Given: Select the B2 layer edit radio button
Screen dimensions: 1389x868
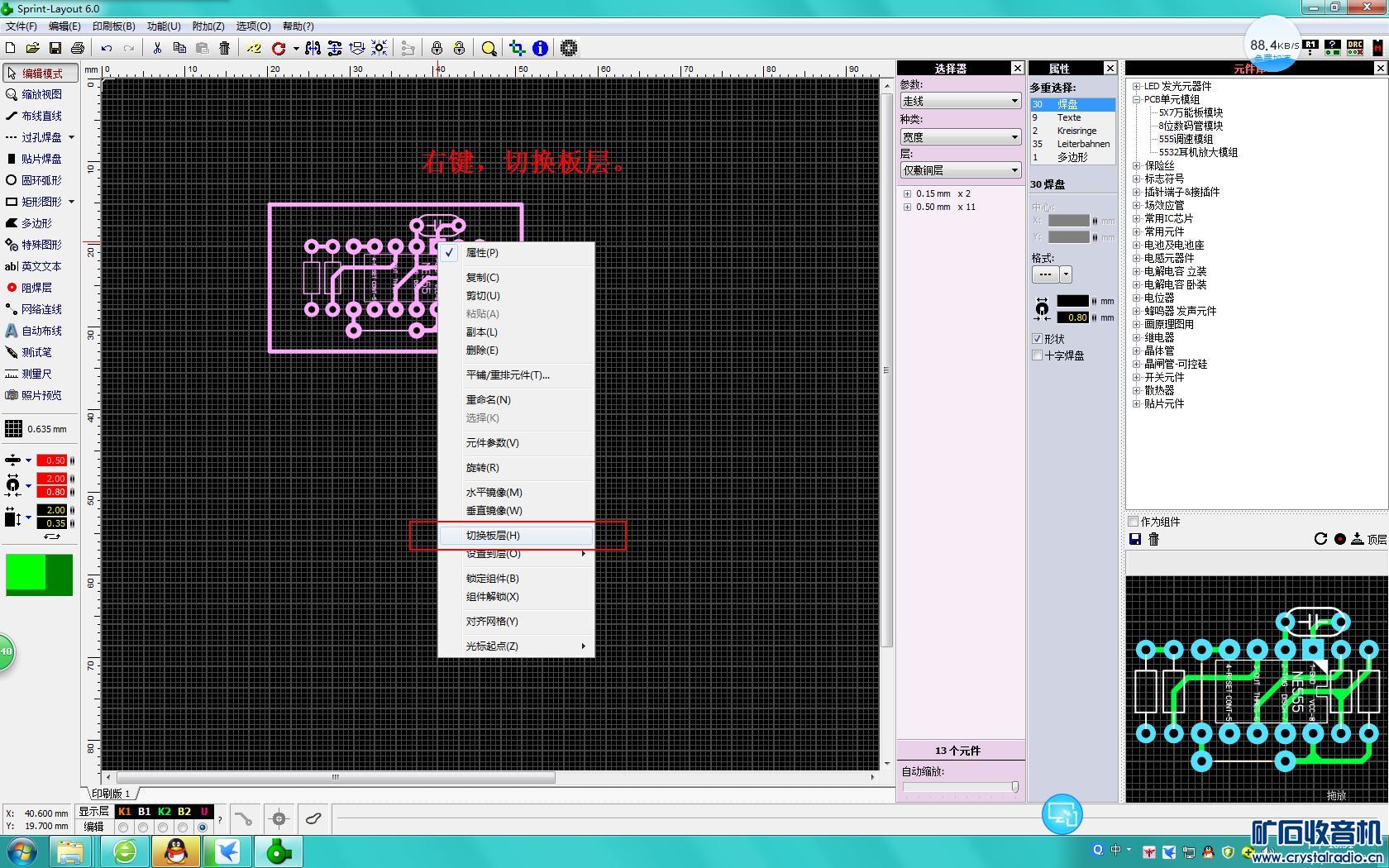Looking at the screenshot, I should [183, 827].
